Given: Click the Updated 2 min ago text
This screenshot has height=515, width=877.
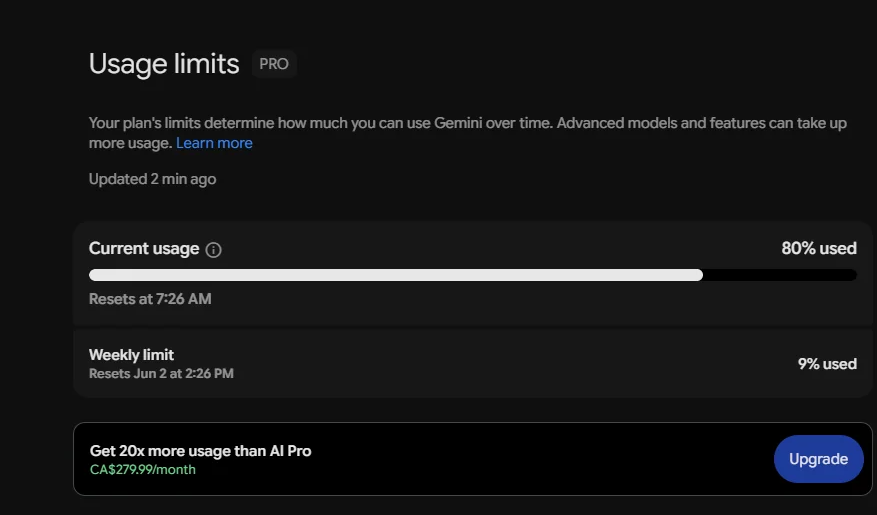Looking at the screenshot, I should [152, 179].
